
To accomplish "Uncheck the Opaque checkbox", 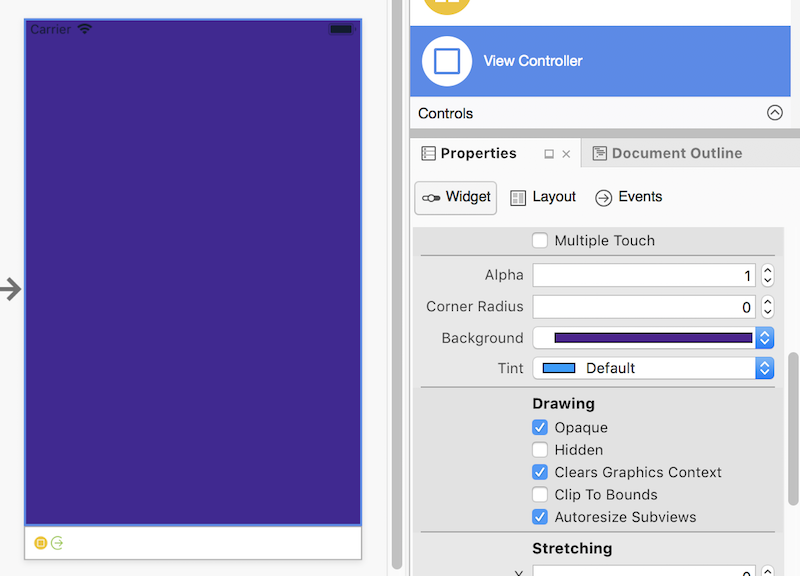I will click(x=540, y=427).
